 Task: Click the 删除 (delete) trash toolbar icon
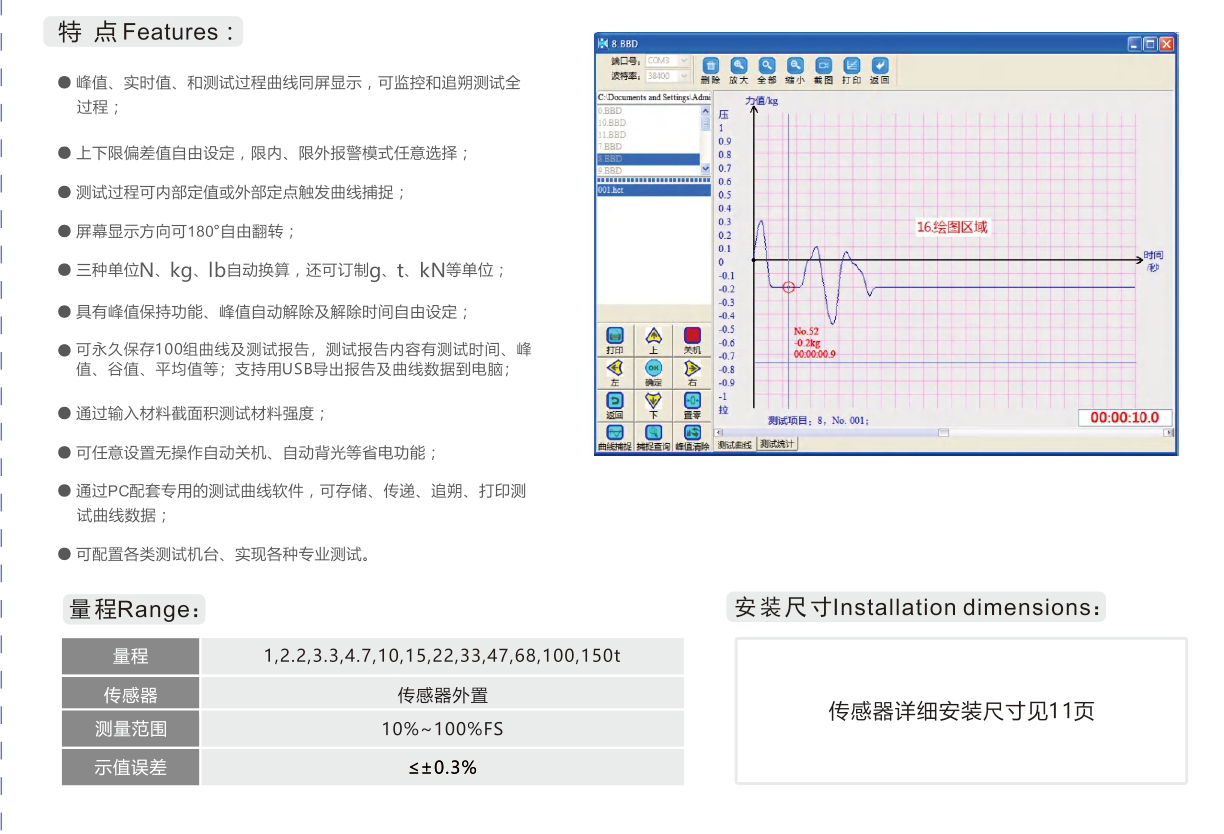click(x=710, y=64)
